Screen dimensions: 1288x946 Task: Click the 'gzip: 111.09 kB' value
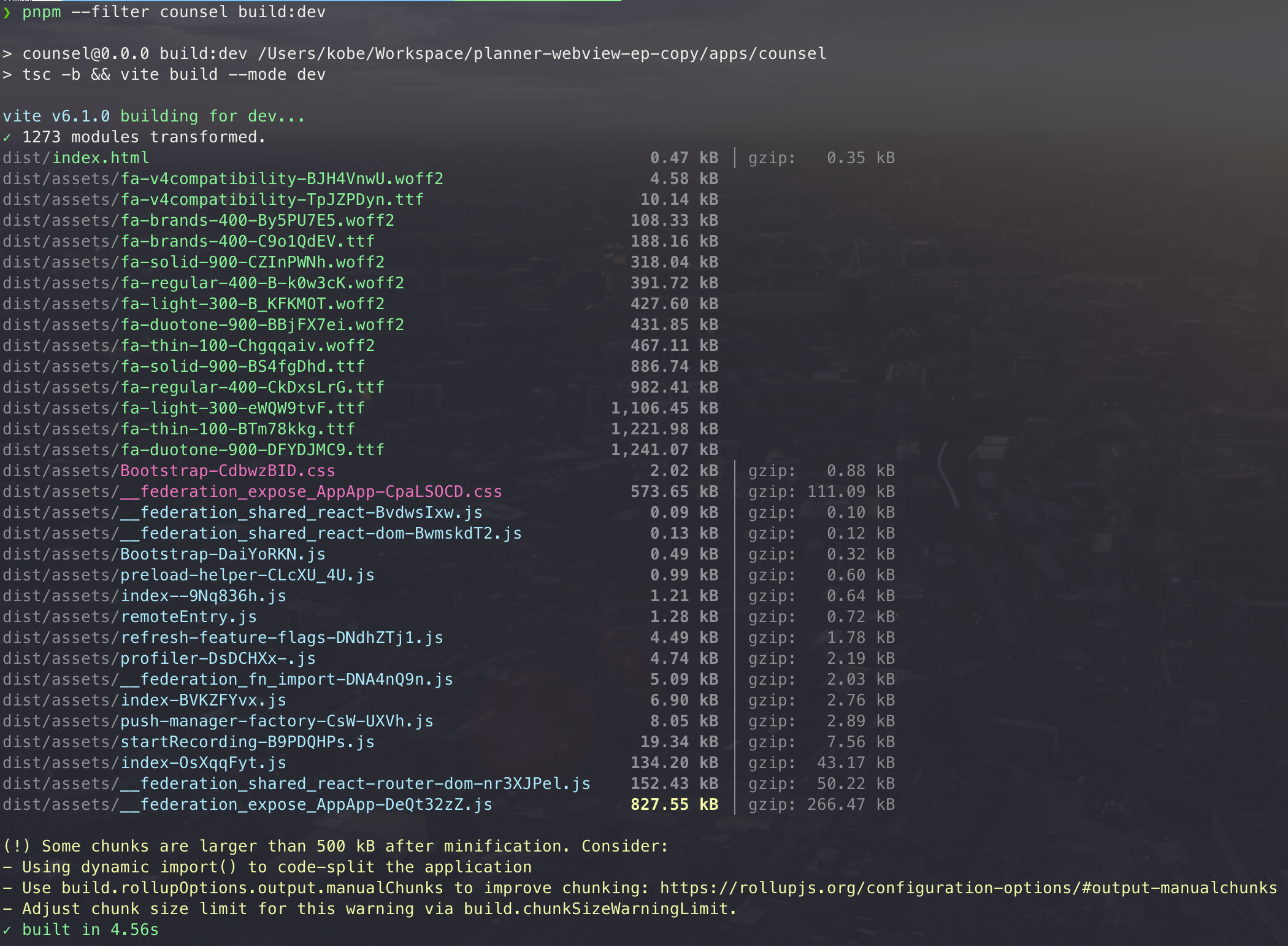[822, 492]
